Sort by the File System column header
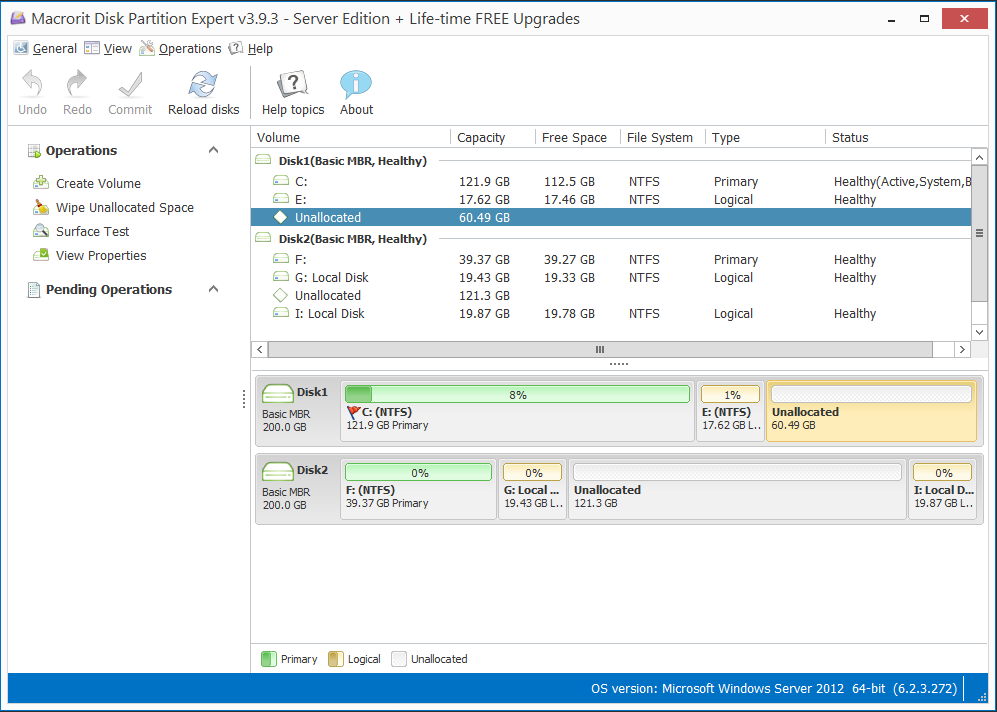The image size is (997, 712). click(663, 137)
